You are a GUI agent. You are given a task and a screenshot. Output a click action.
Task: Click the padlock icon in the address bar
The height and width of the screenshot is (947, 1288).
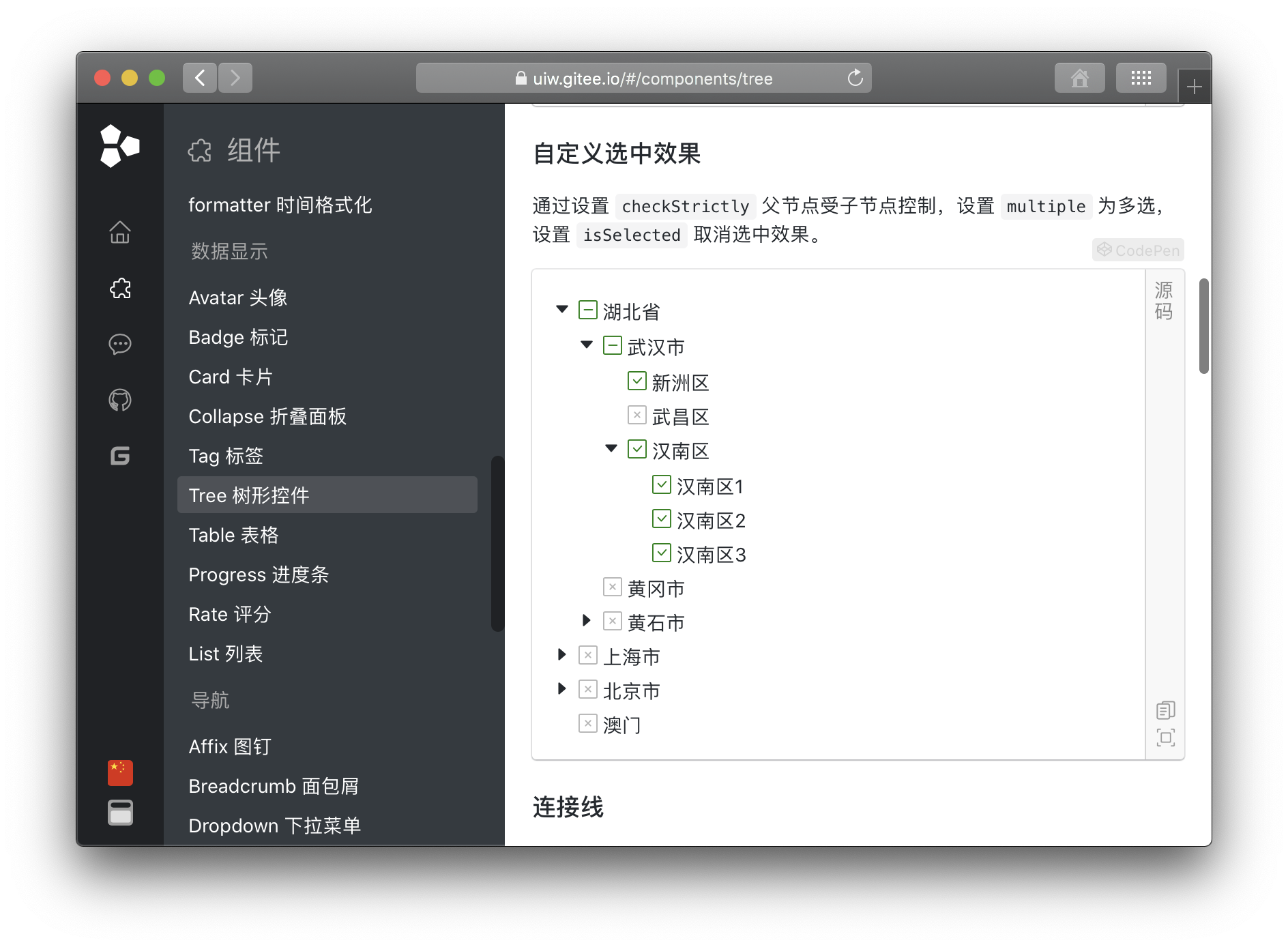tap(521, 78)
